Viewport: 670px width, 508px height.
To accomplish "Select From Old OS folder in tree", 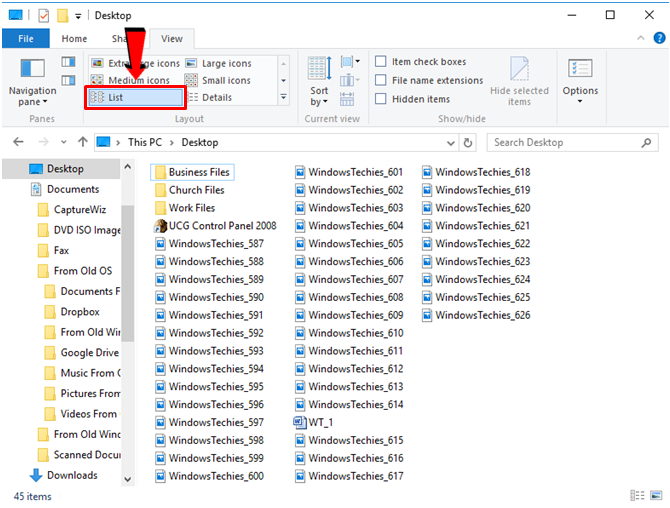I will click(75, 271).
